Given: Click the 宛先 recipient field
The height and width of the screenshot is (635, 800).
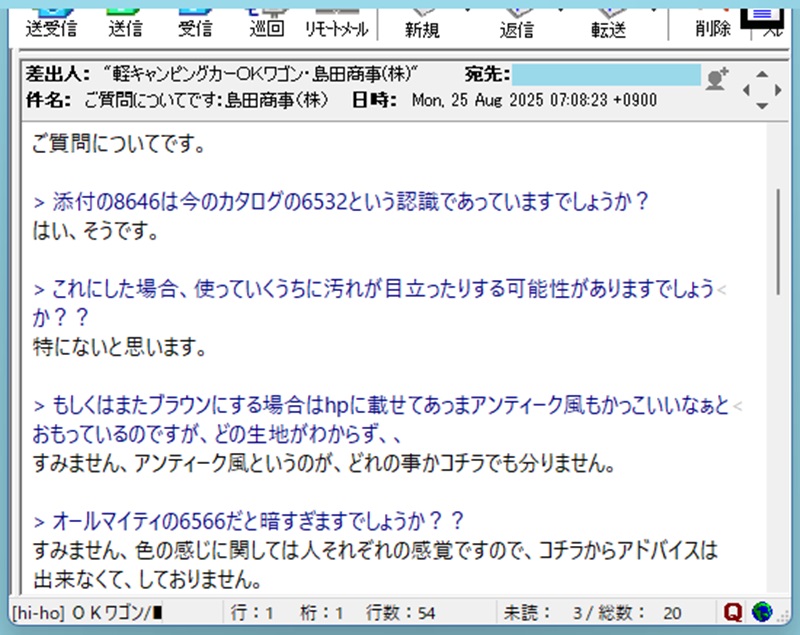Looking at the screenshot, I should pos(606,75).
